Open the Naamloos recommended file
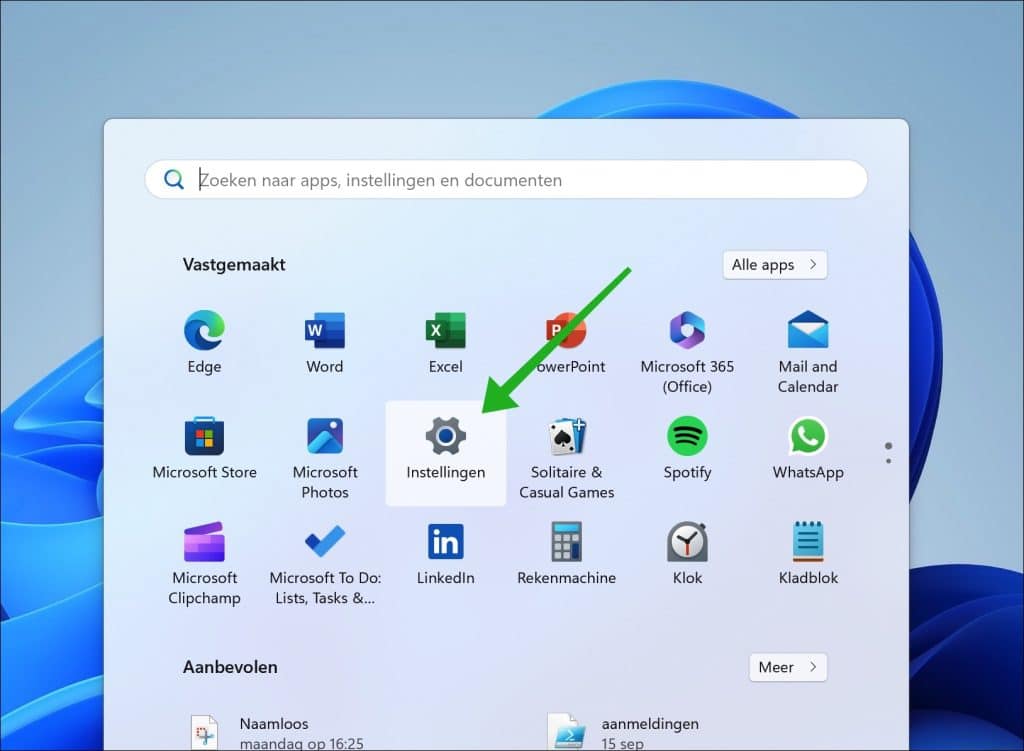 [277, 731]
